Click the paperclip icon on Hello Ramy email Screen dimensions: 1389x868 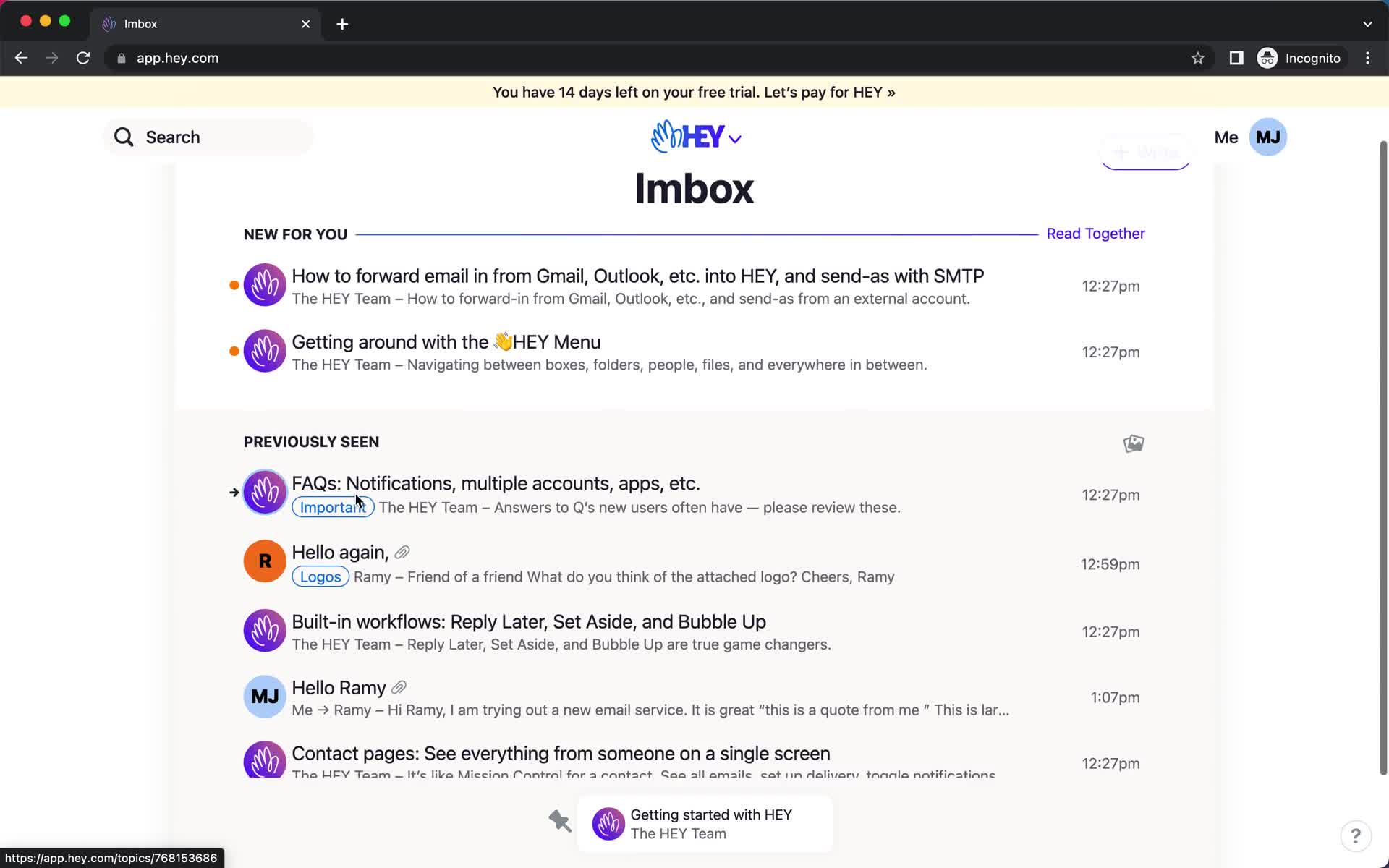pos(398,688)
